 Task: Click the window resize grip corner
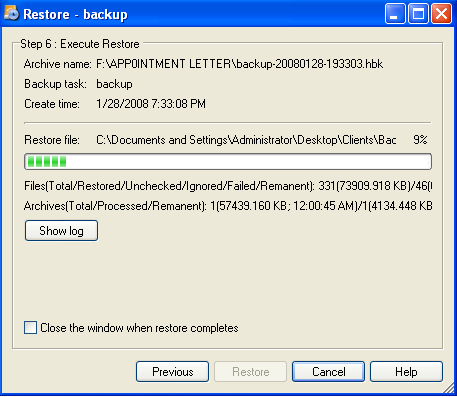tap(448, 388)
